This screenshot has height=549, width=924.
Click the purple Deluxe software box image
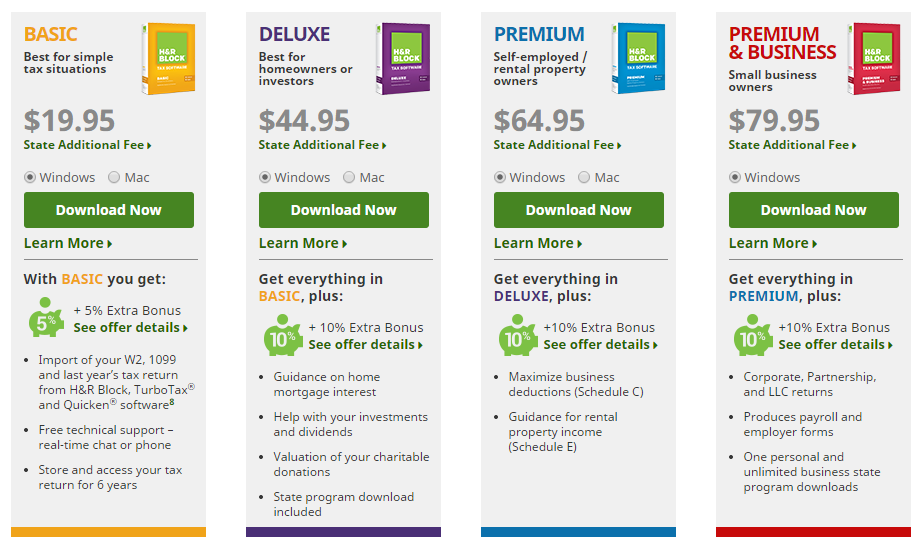(x=403, y=58)
